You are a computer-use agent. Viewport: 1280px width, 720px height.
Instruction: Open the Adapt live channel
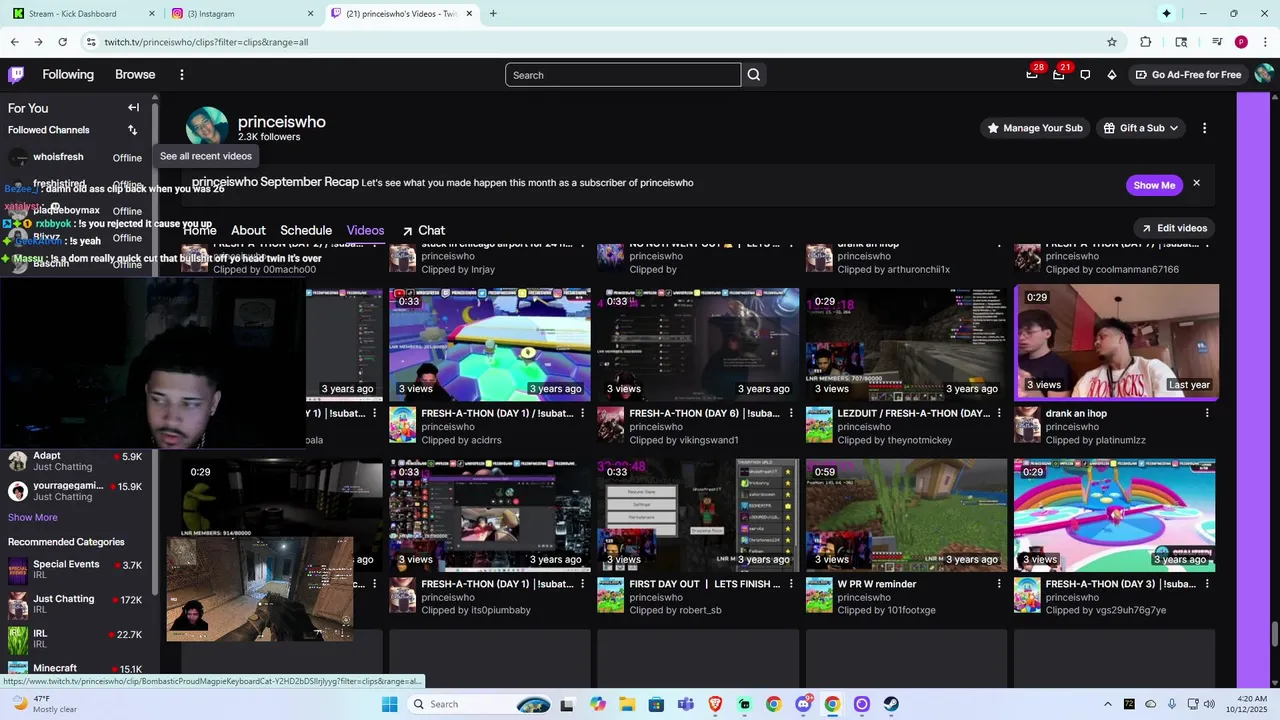(x=76, y=461)
